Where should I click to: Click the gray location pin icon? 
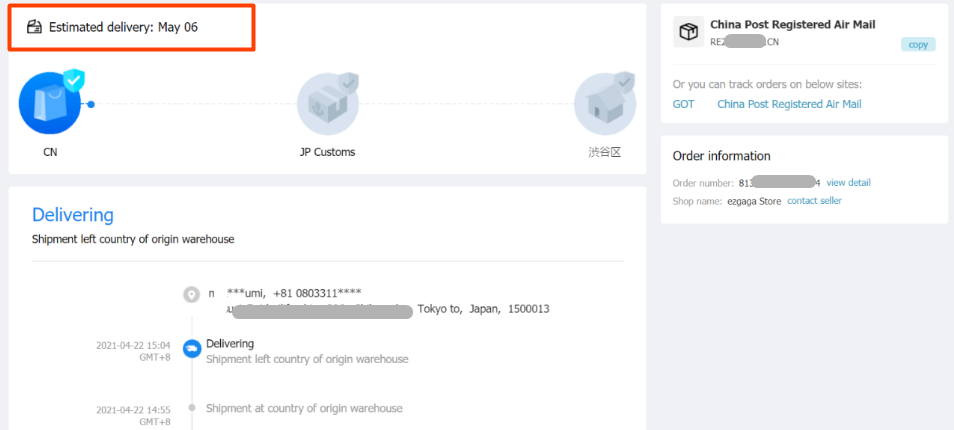[191, 295]
